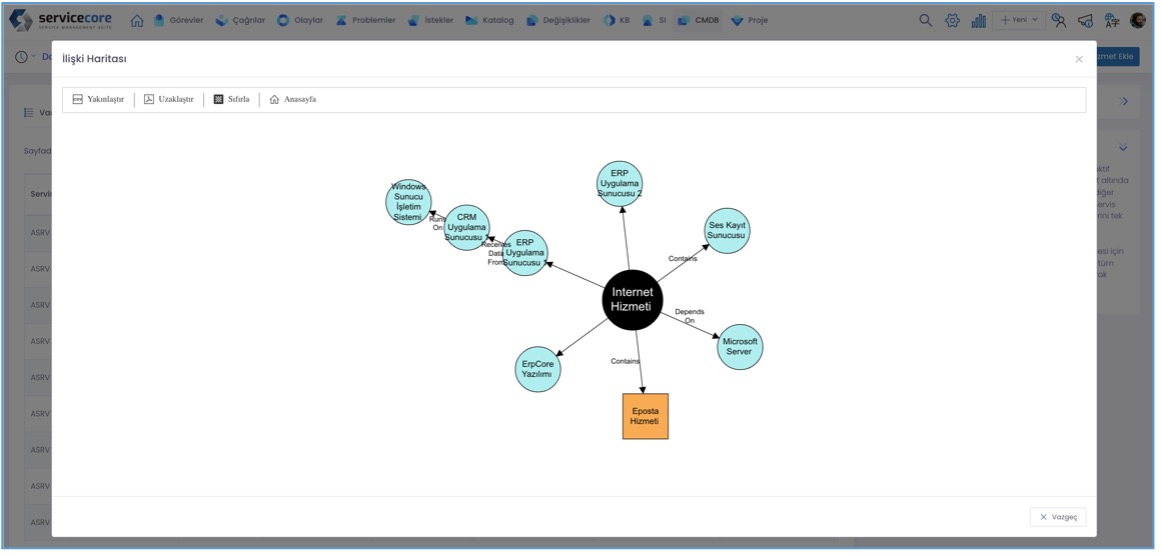Go to Anasayfa in map toolbar

point(293,100)
